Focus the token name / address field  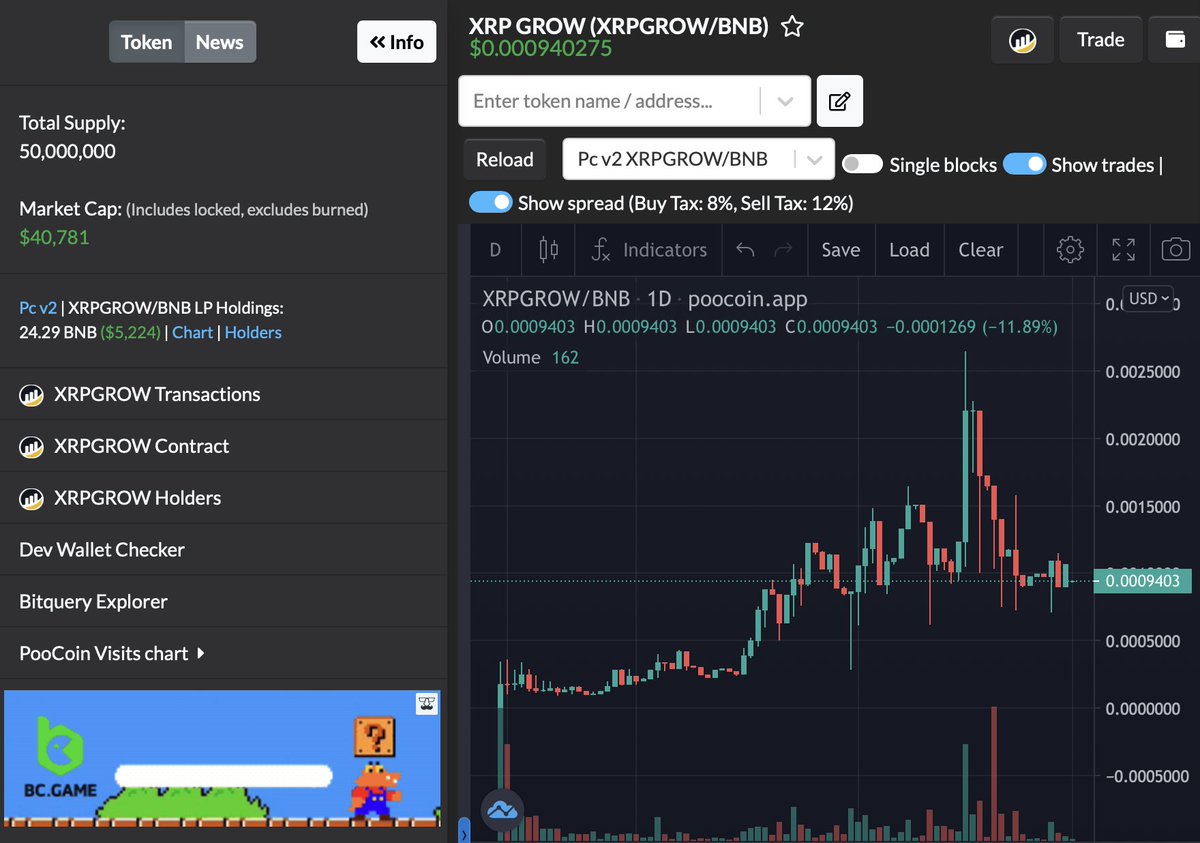610,101
